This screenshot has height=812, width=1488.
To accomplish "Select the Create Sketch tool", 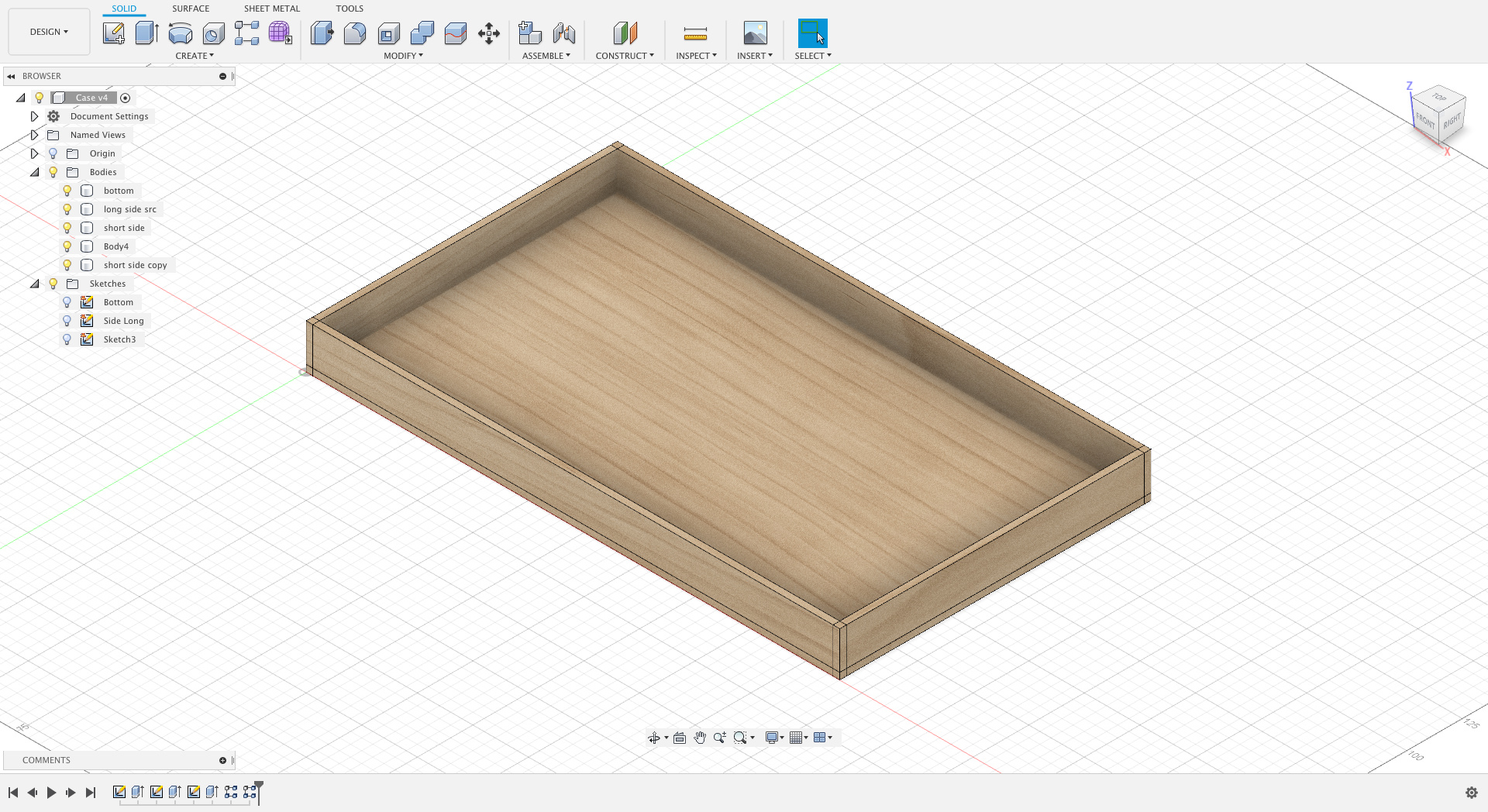I will pyautogui.click(x=114, y=33).
